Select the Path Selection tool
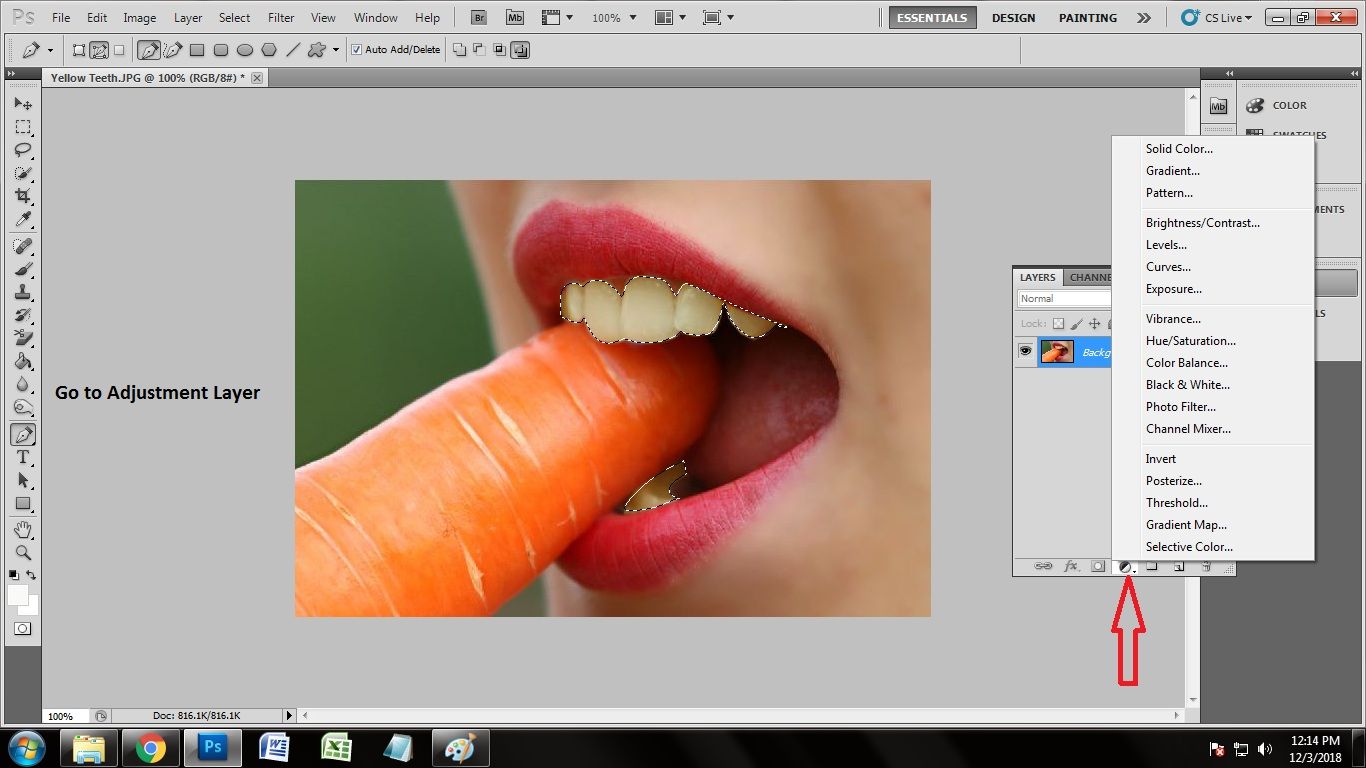 [x=22, y=480]
